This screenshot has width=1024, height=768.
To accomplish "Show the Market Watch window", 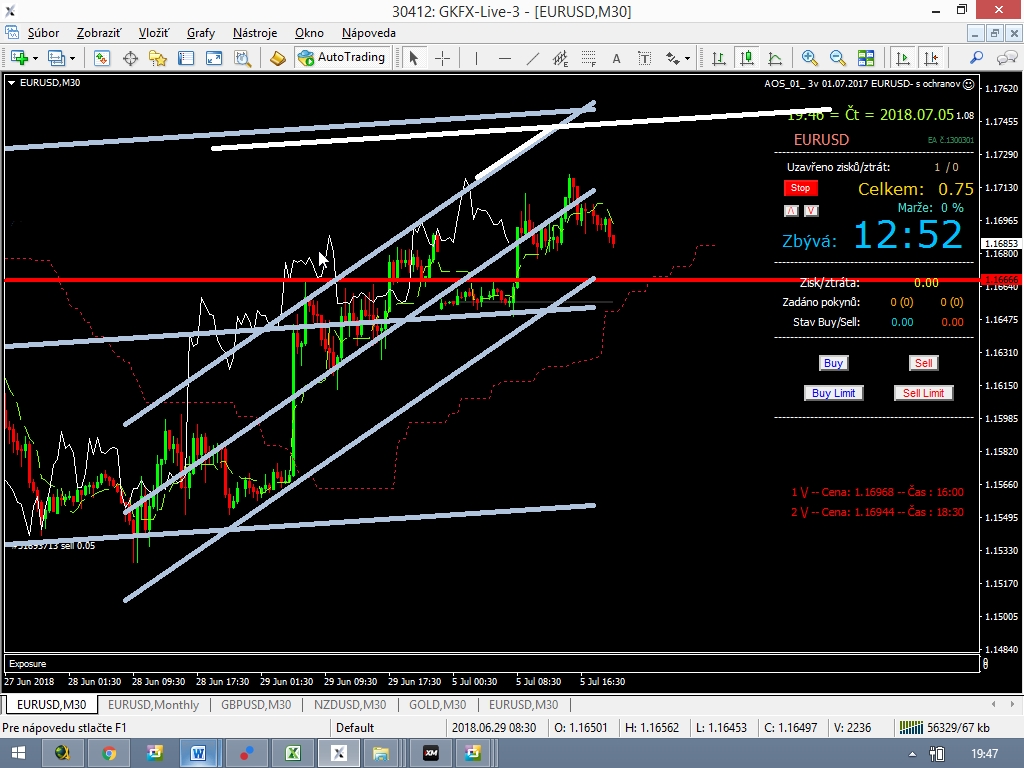I will coord(101,58).
